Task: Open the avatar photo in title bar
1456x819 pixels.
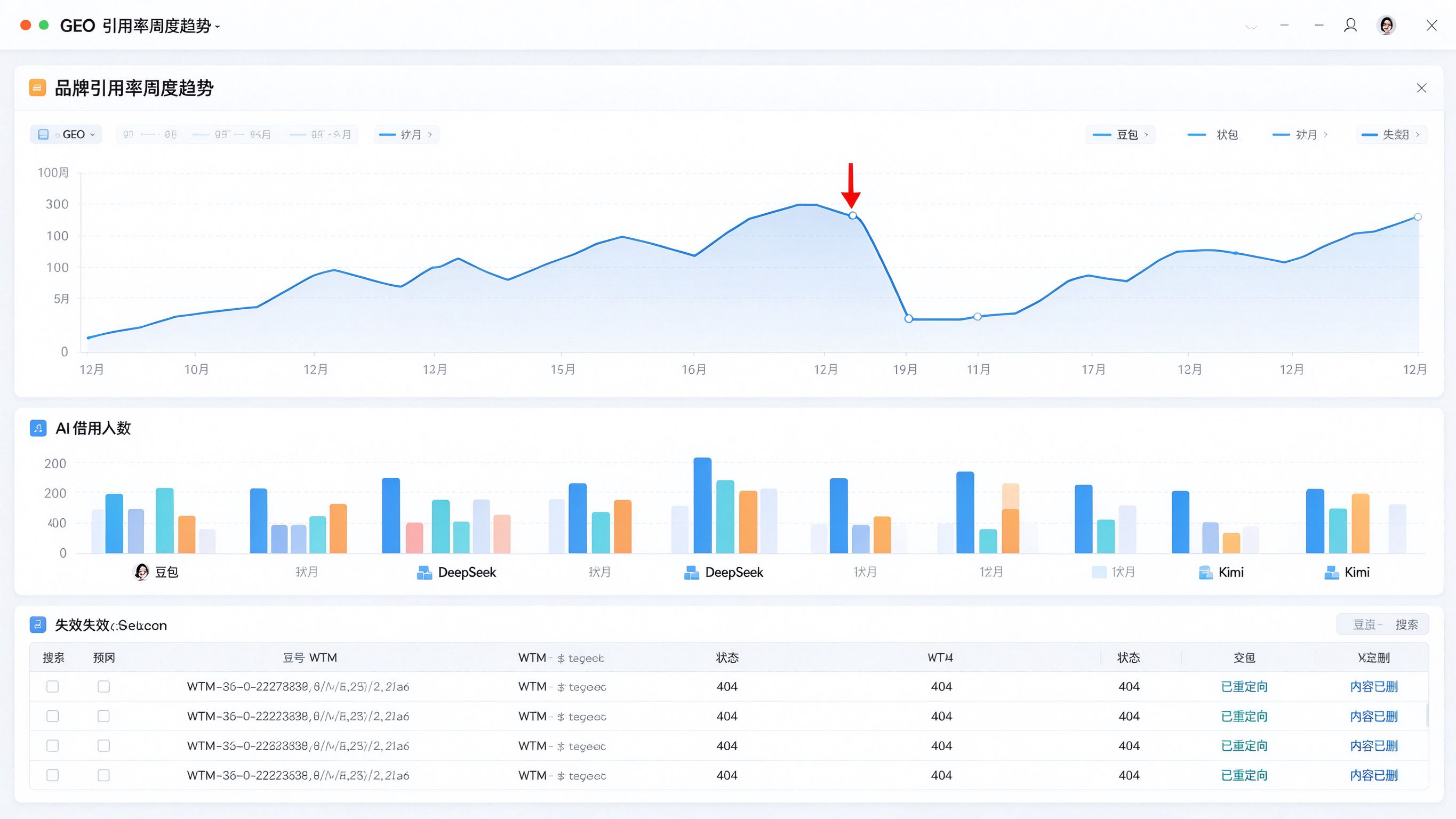Action: [1387, 26]
